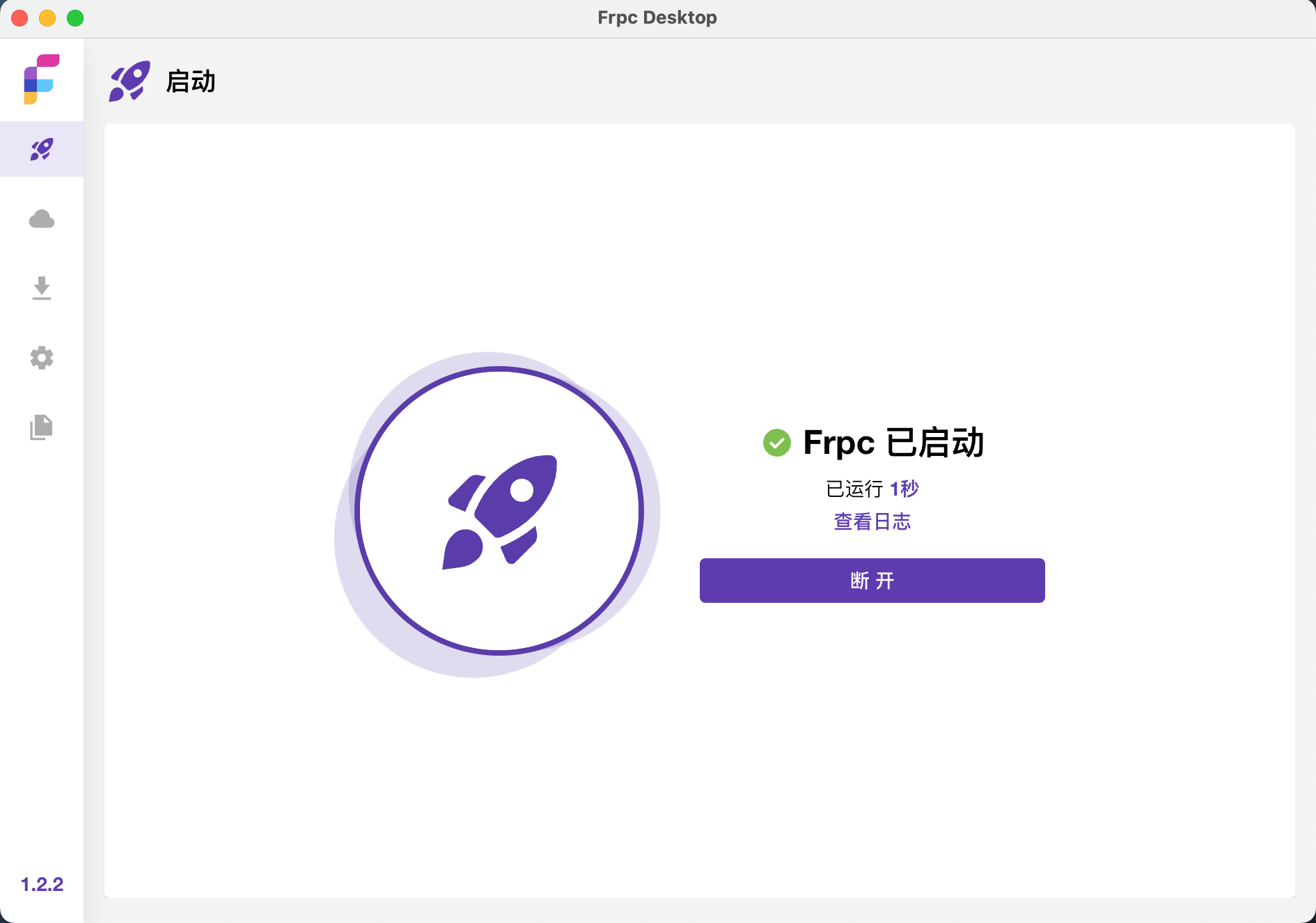
Task: Click the Frpc Desktop logo in the sidebar
Action: click(x=42, y=79)
